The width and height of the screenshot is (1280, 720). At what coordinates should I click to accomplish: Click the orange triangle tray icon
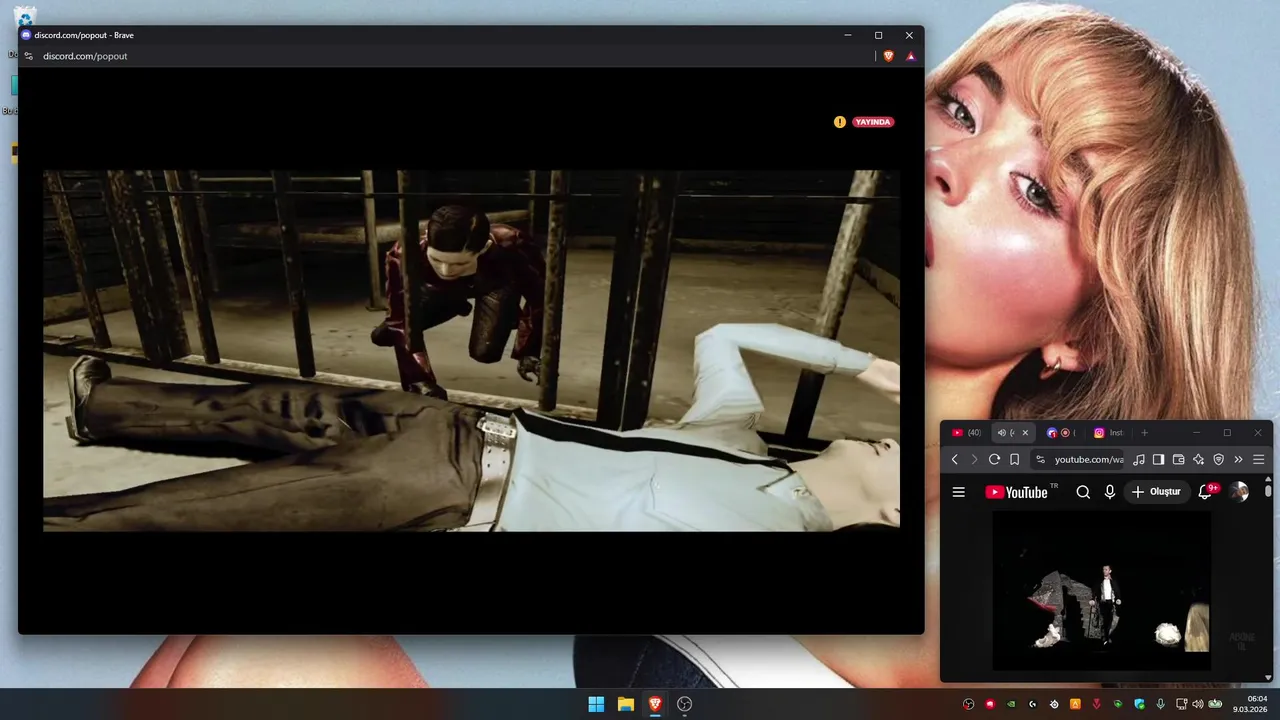coord(1075,704)
